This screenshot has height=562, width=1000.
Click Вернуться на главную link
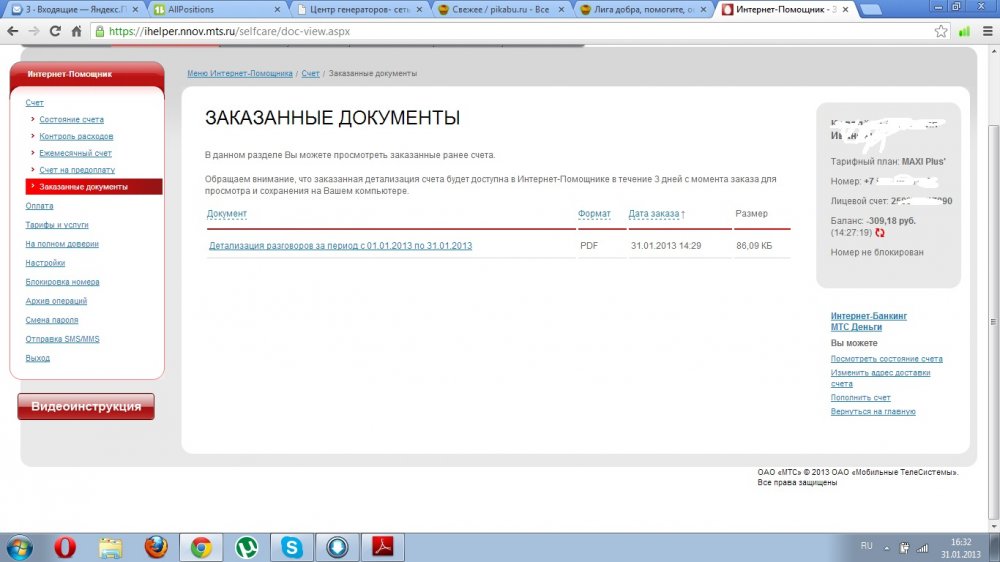tap(873, 411)
